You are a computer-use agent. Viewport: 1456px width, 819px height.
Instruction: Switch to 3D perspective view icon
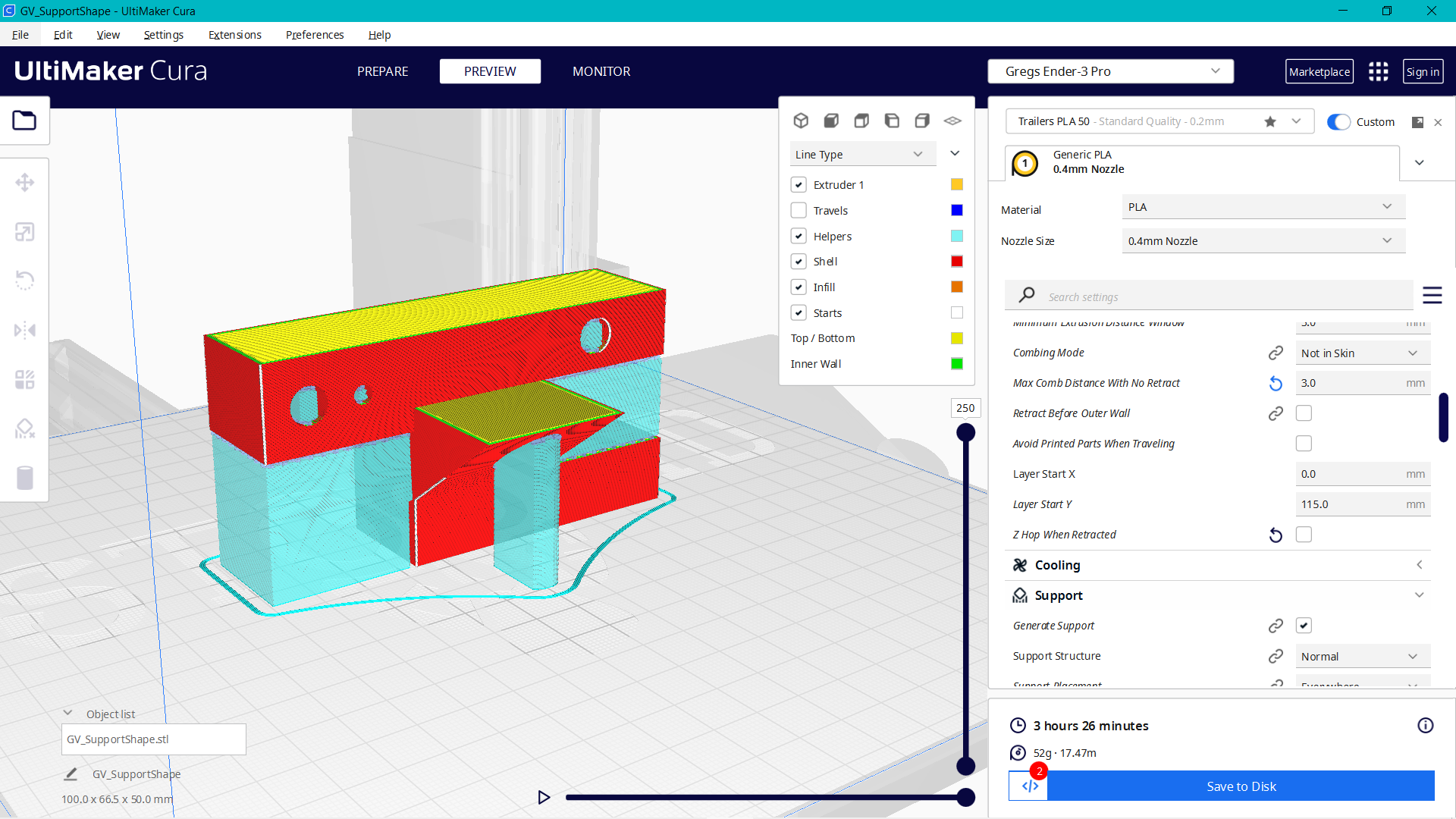pyautogui.click(x=801, y=121)
